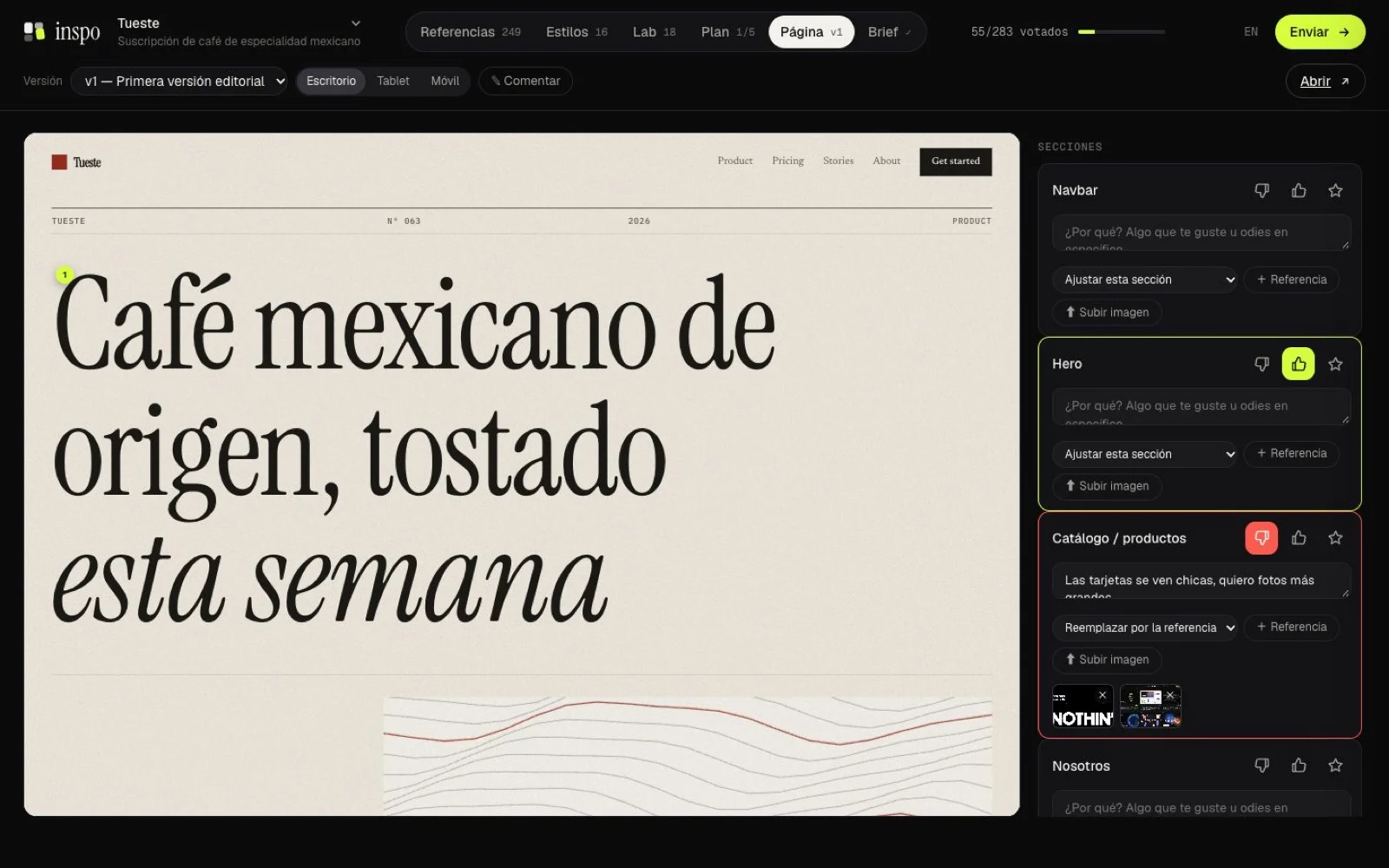The height and width of the screenshot is (868, 1389).
Task: Click the inspo logo icon
Action: (34, 32)
